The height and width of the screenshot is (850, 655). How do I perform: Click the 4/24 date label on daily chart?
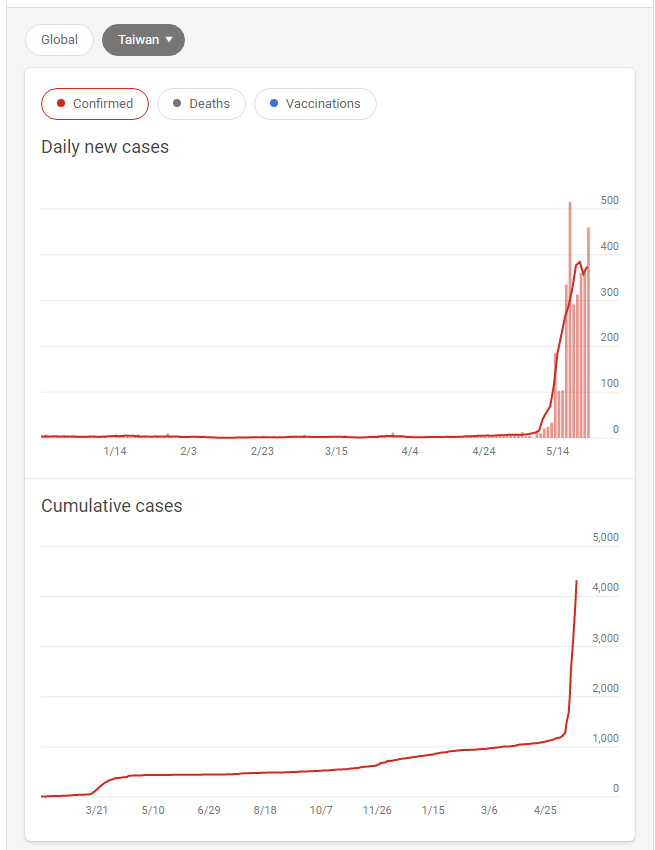point(484,451)
